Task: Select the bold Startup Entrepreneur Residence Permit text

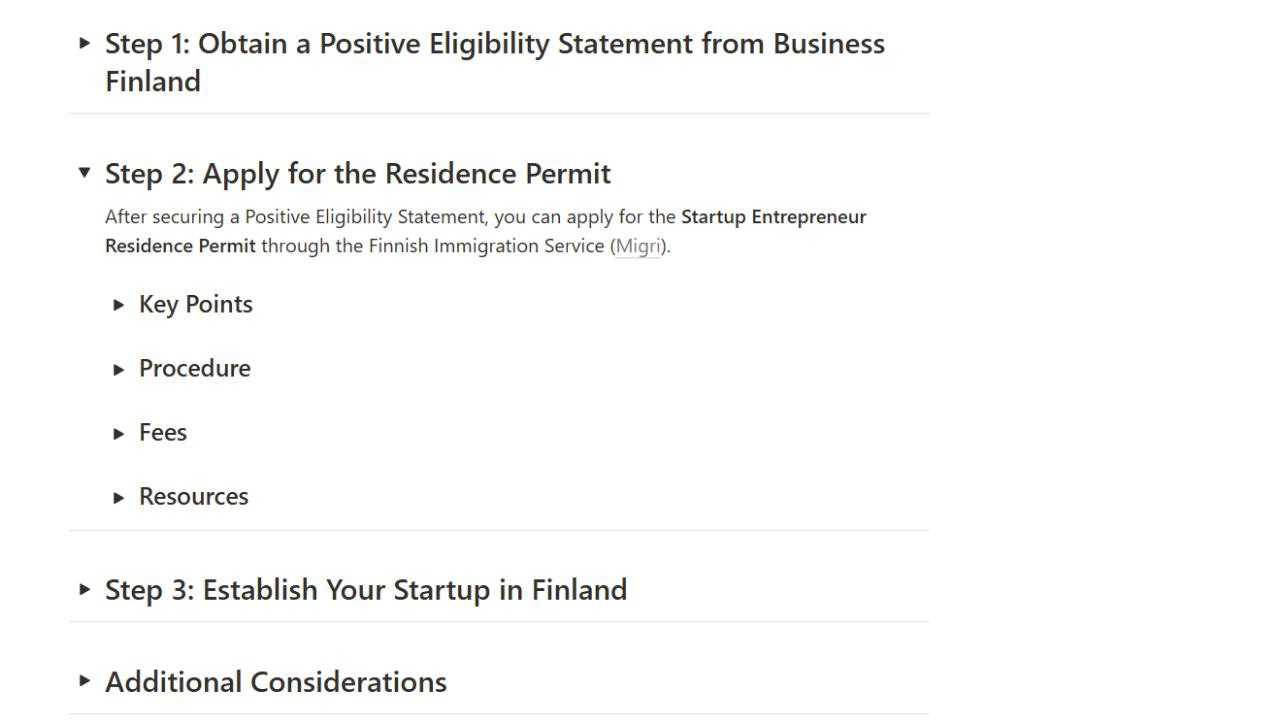Action: click(773, 217)
